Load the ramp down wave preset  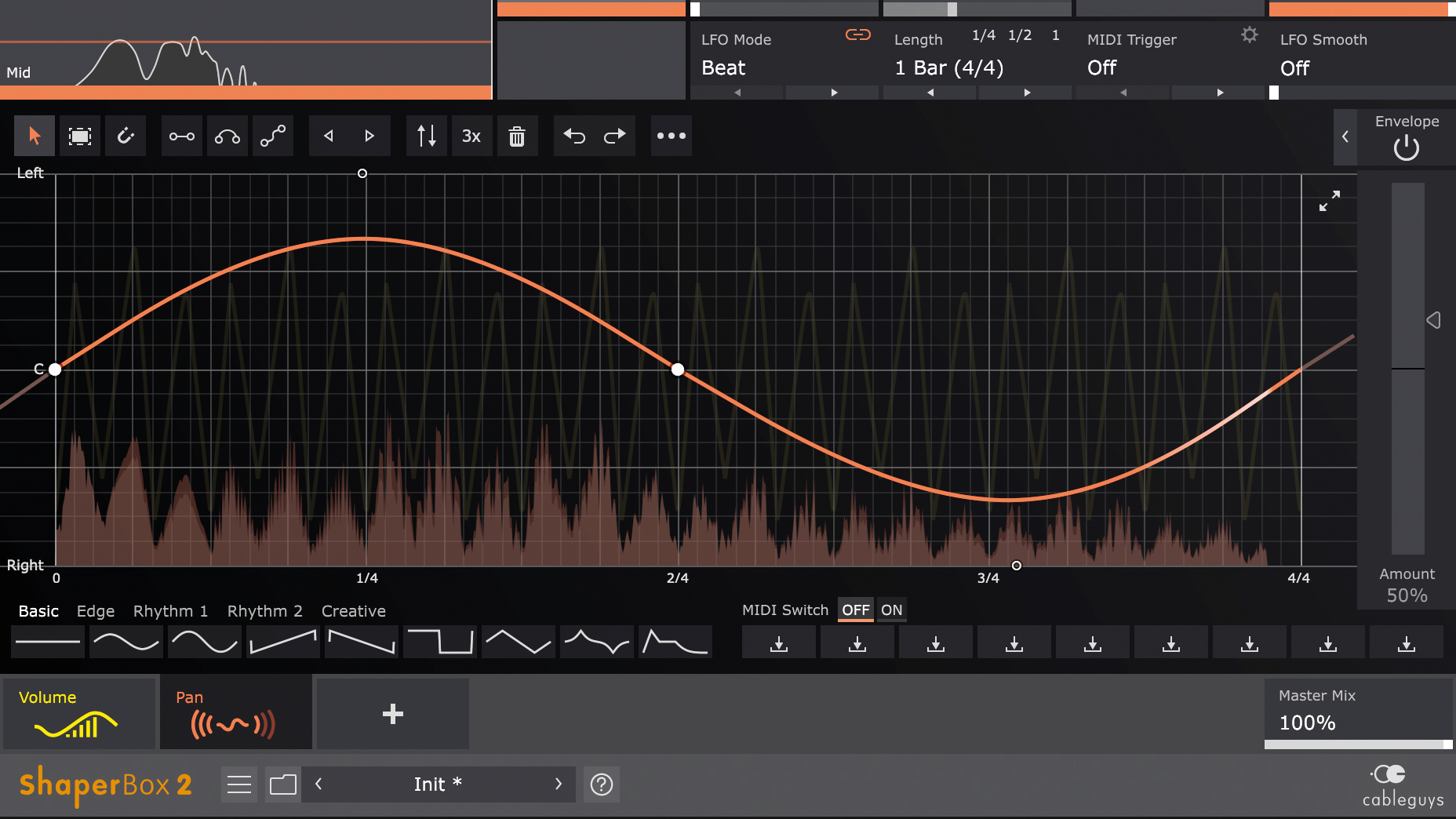tap(362, 642)
